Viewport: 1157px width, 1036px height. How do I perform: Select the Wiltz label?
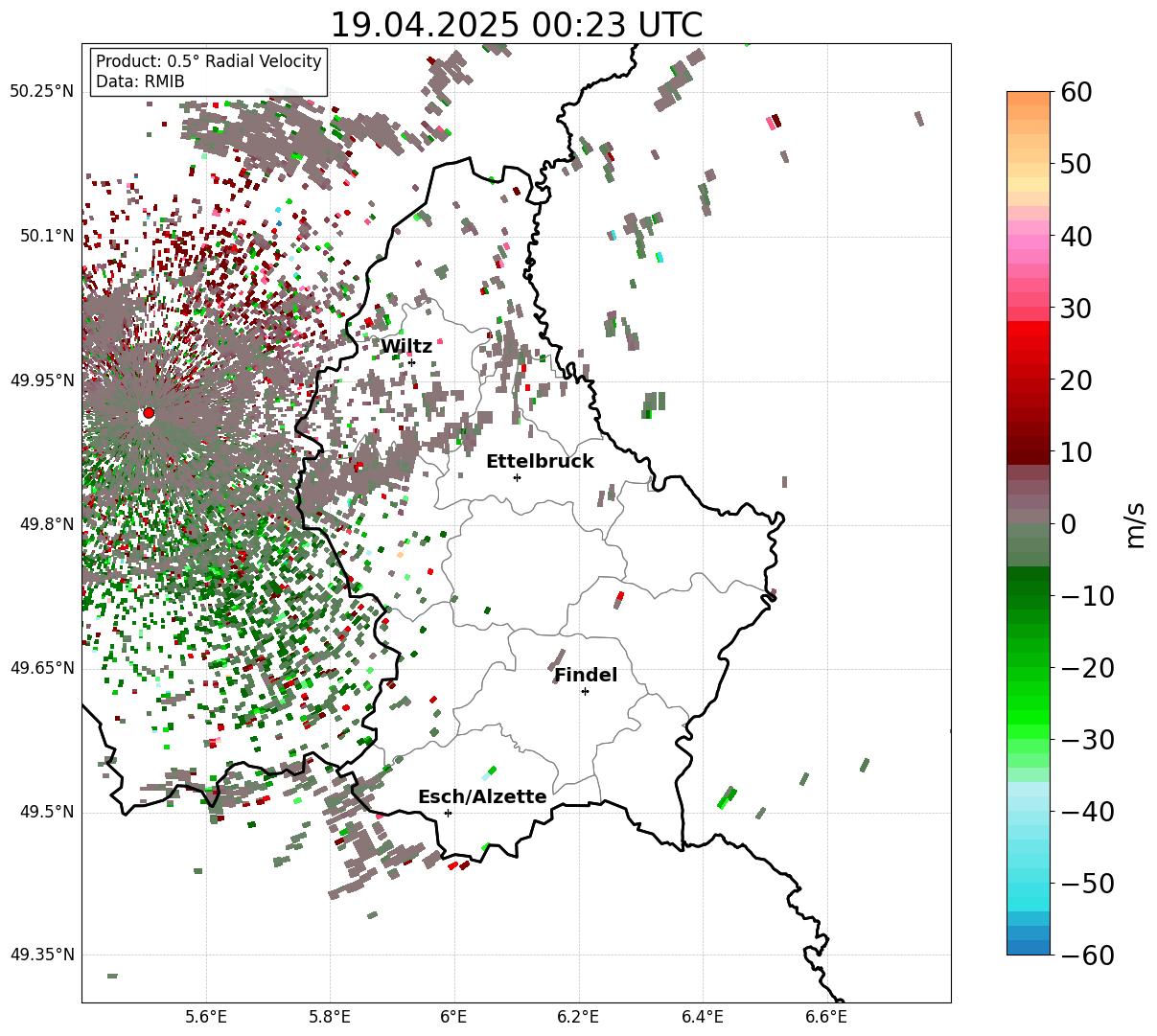[406, 346]
